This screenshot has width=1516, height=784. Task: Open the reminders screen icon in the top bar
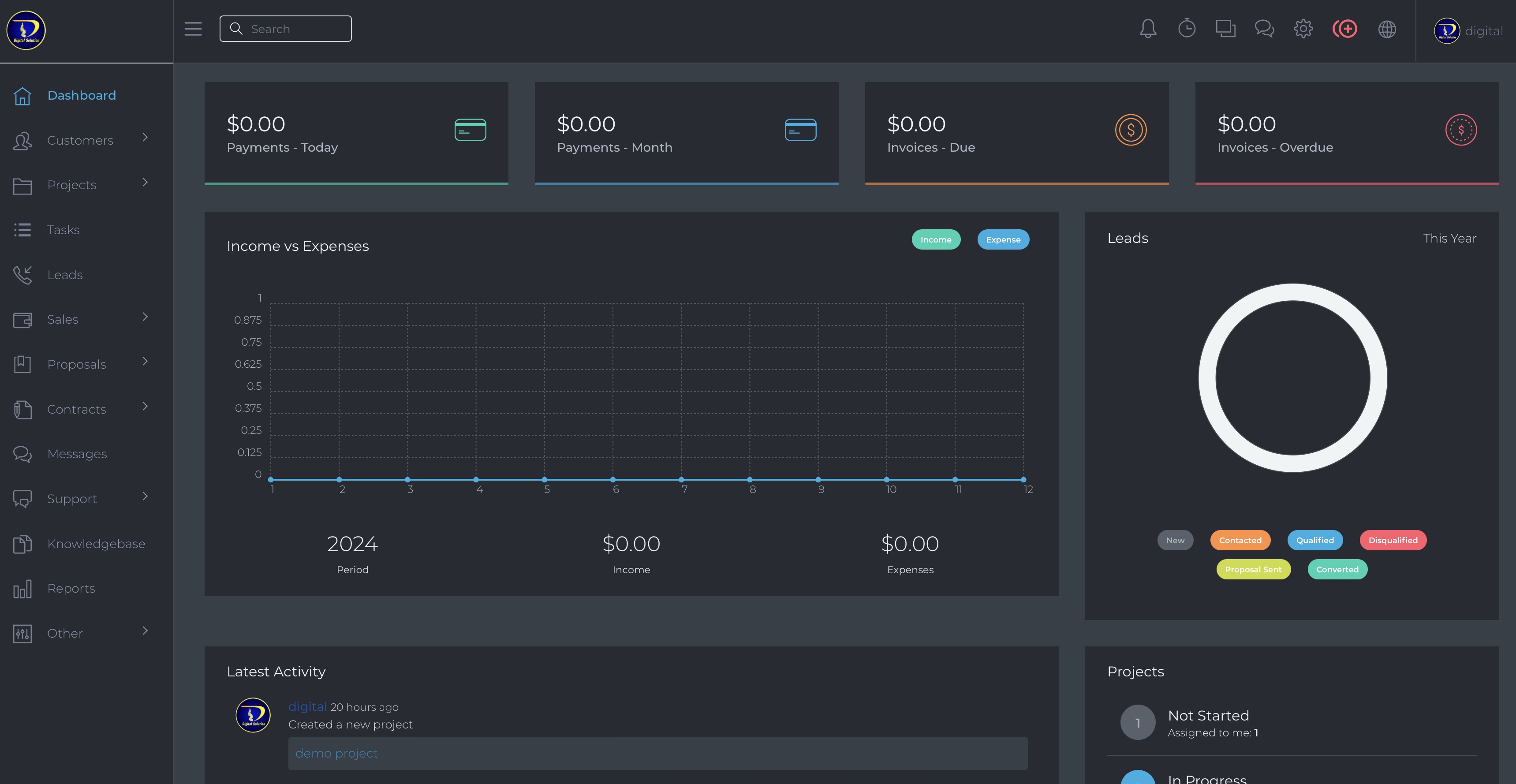1225,29
